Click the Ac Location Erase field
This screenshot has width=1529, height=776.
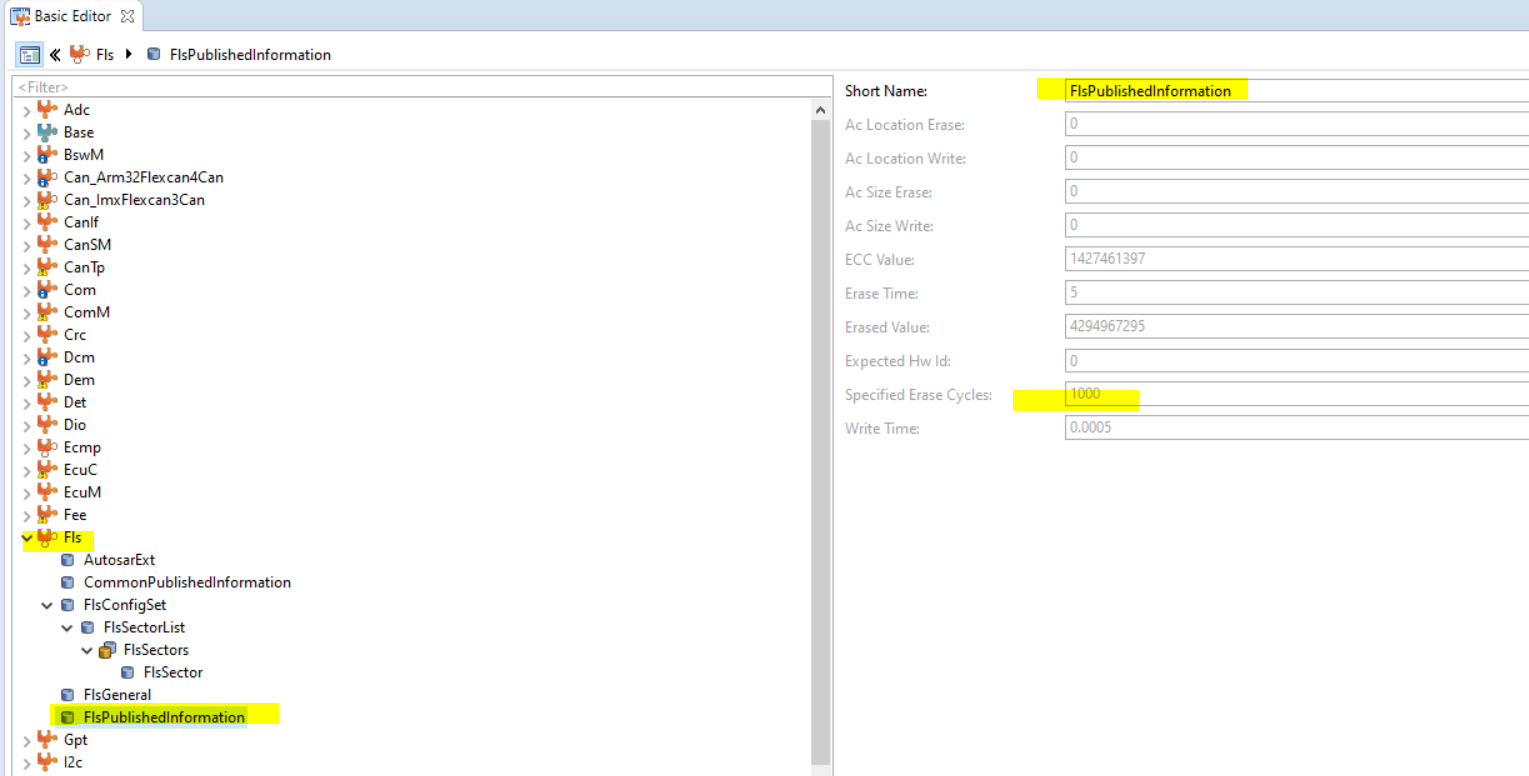tap(1296, 124)
